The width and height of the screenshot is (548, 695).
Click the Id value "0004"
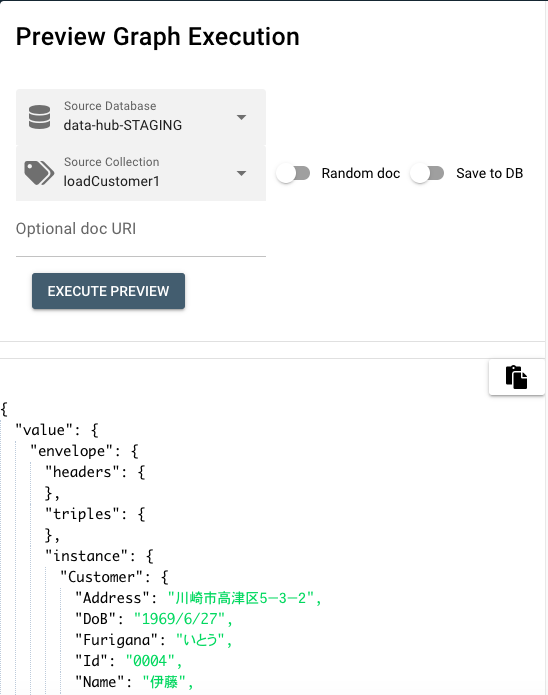tap(150, 661)
